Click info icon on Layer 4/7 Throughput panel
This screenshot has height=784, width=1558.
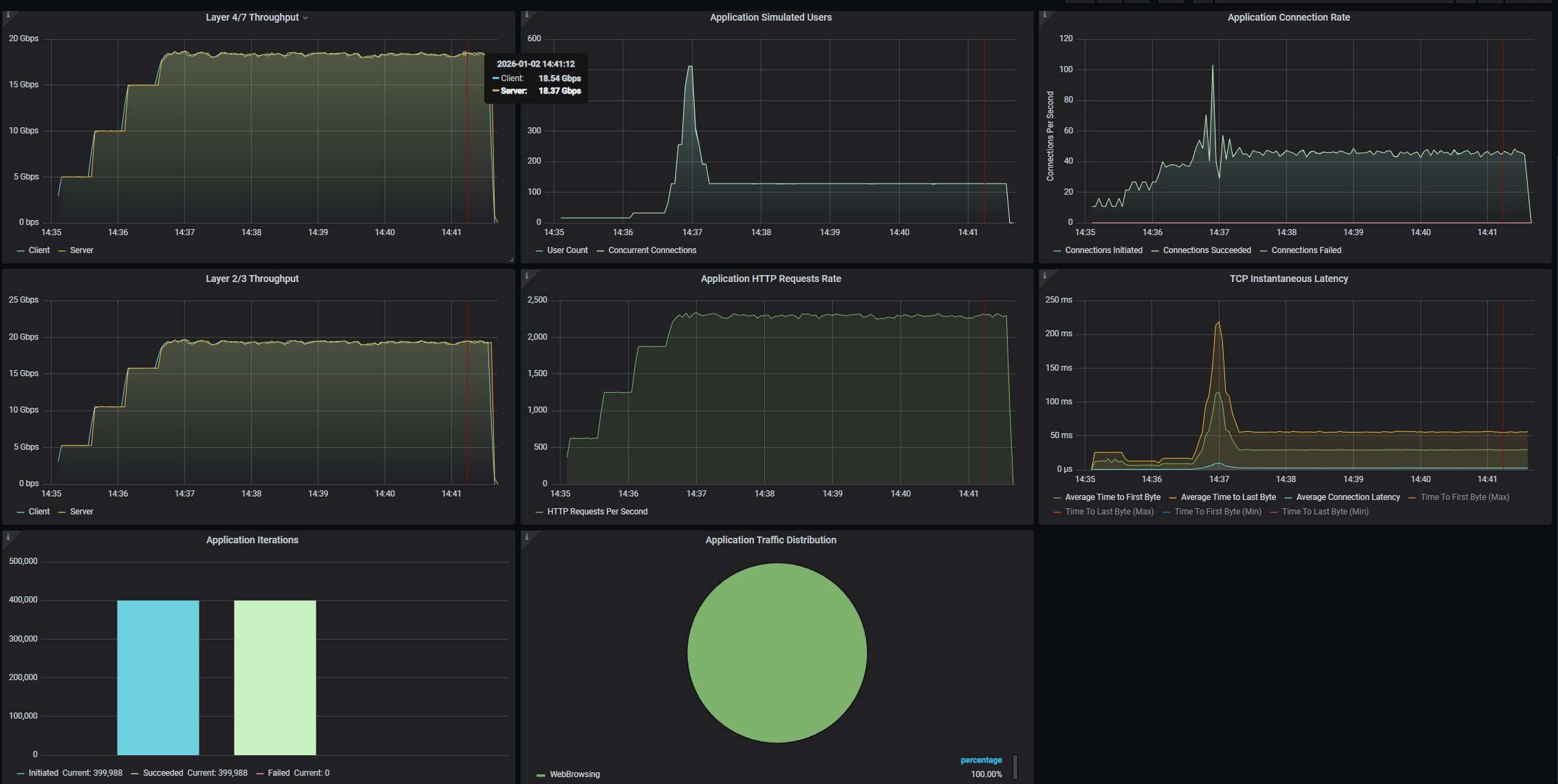click(8, 15)
